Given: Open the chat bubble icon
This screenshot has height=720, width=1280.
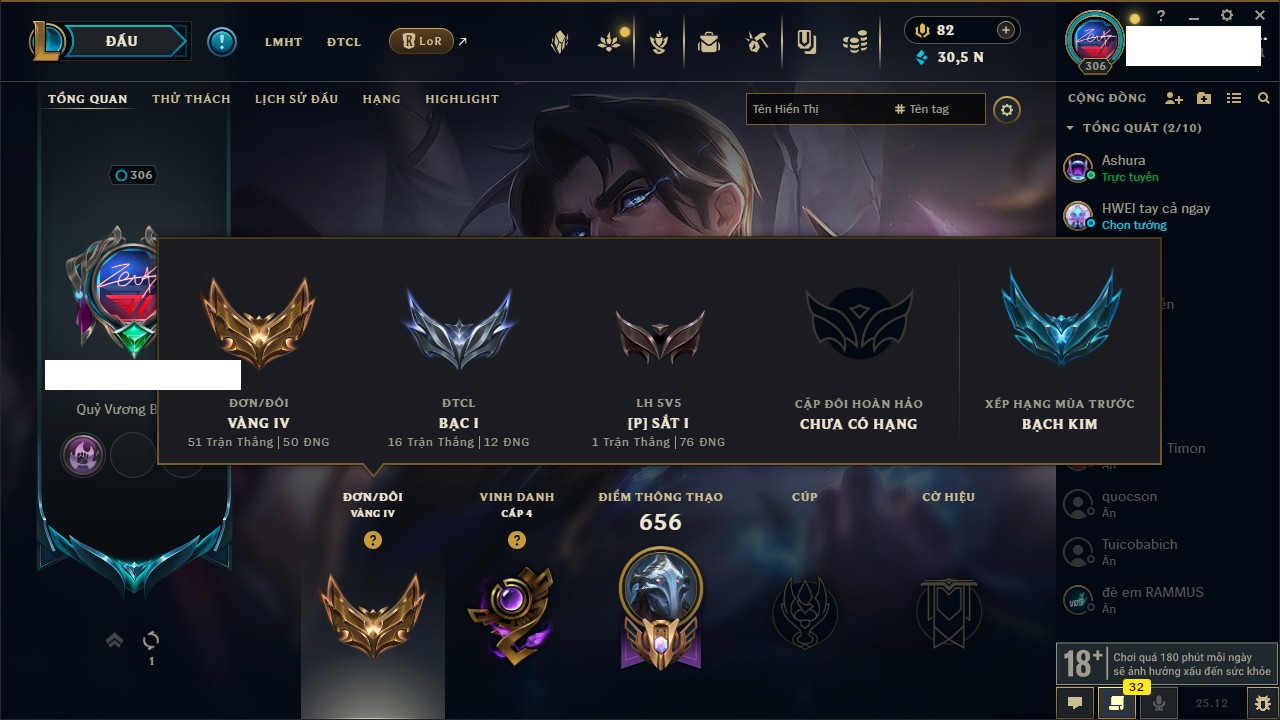Looking at the screenshot, I should pos(1075,703).
